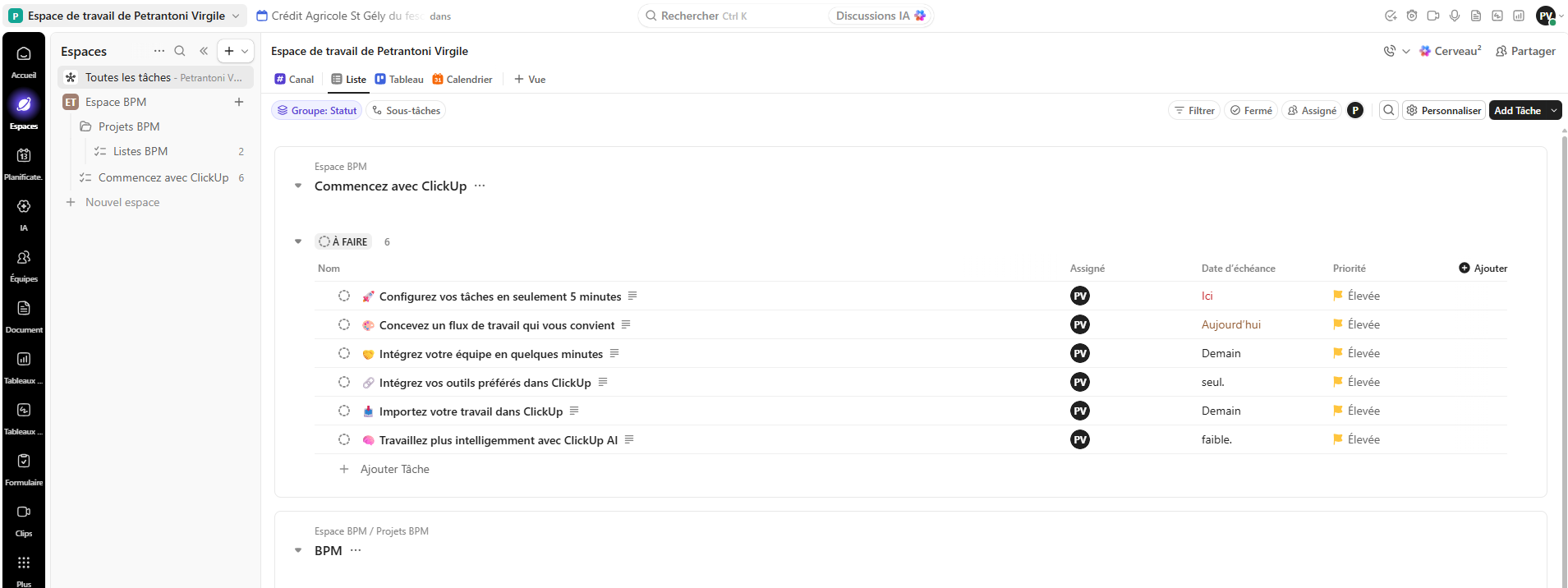Collapse the À FAIRE status group
1568x588 pixels.
[298, 241]
